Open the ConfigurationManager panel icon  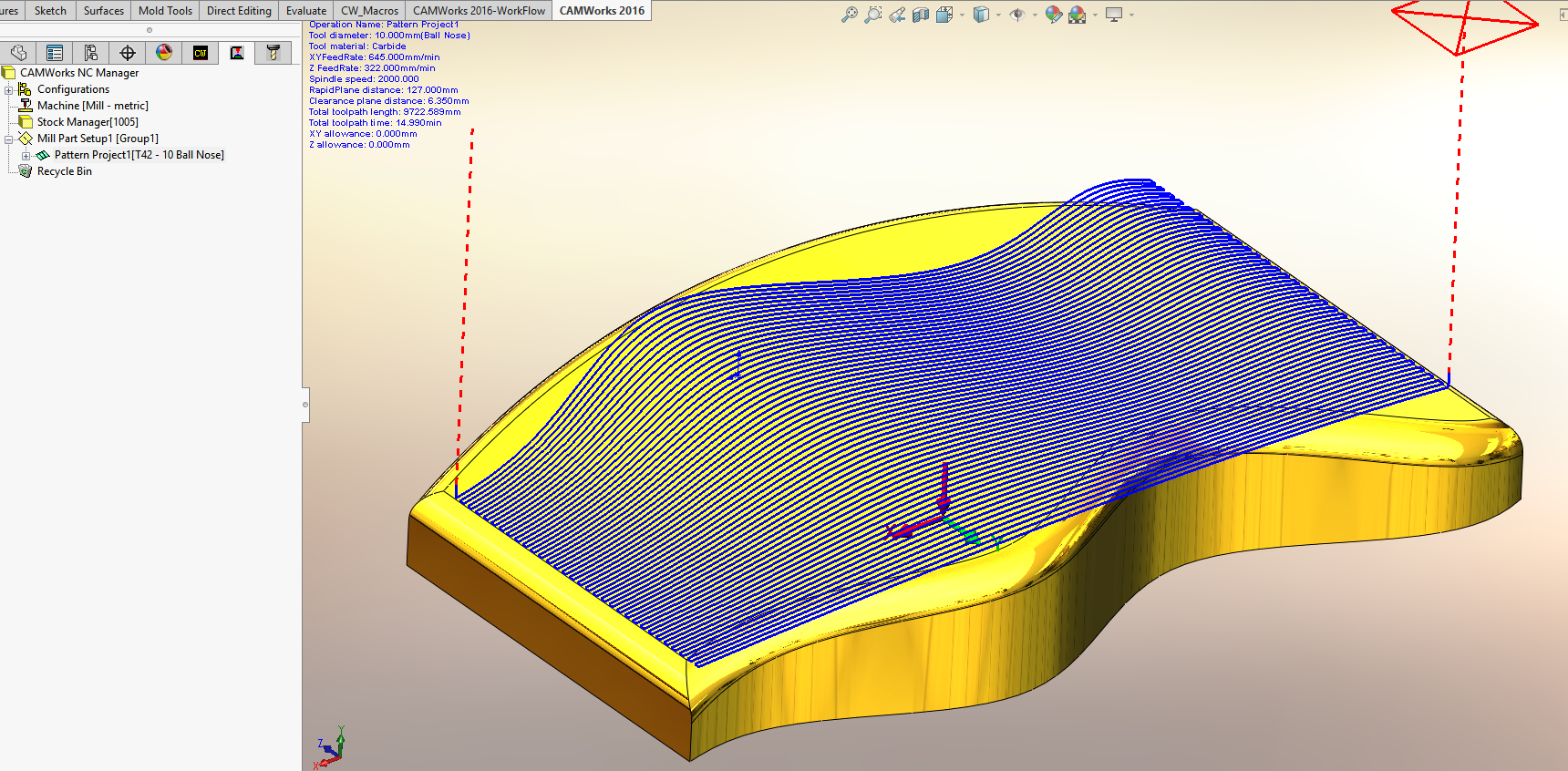tap(91, 53)
